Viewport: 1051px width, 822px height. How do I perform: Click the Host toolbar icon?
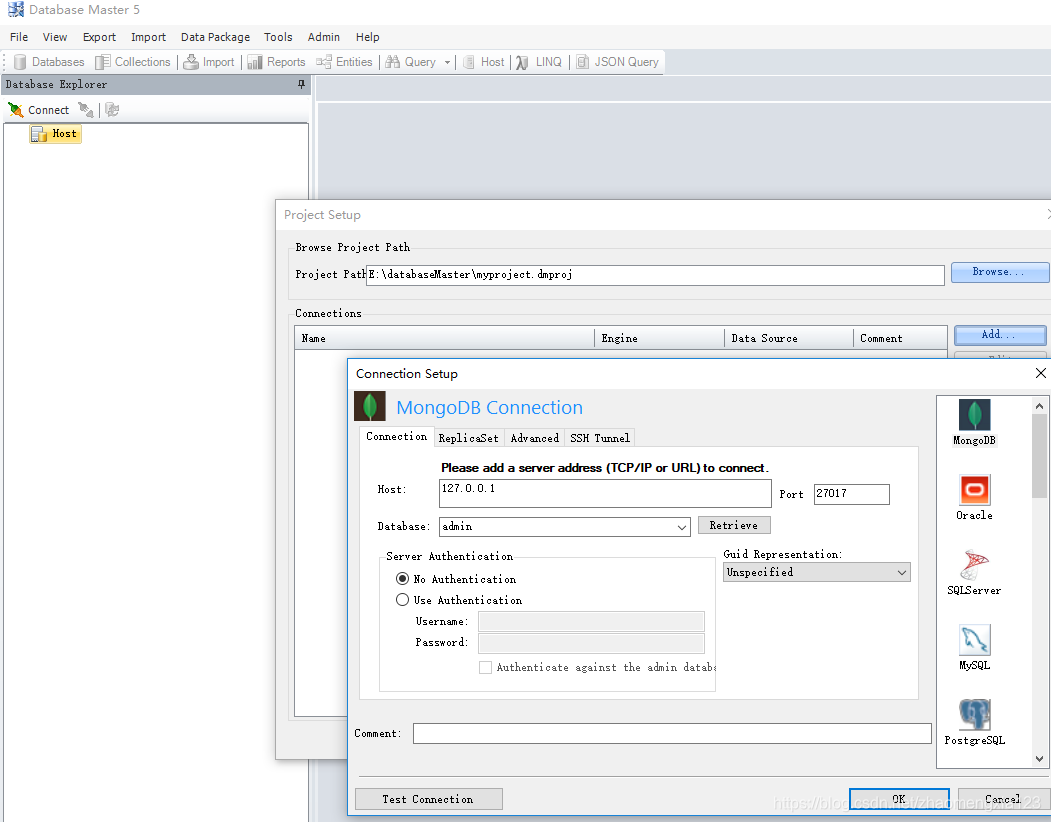(x=469, y=62)
